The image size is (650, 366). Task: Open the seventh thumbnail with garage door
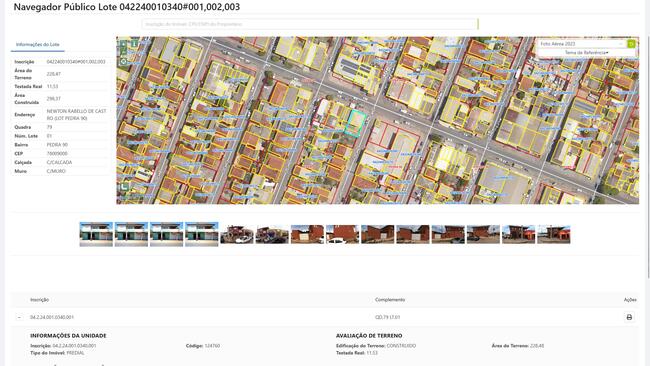(307, 234)
